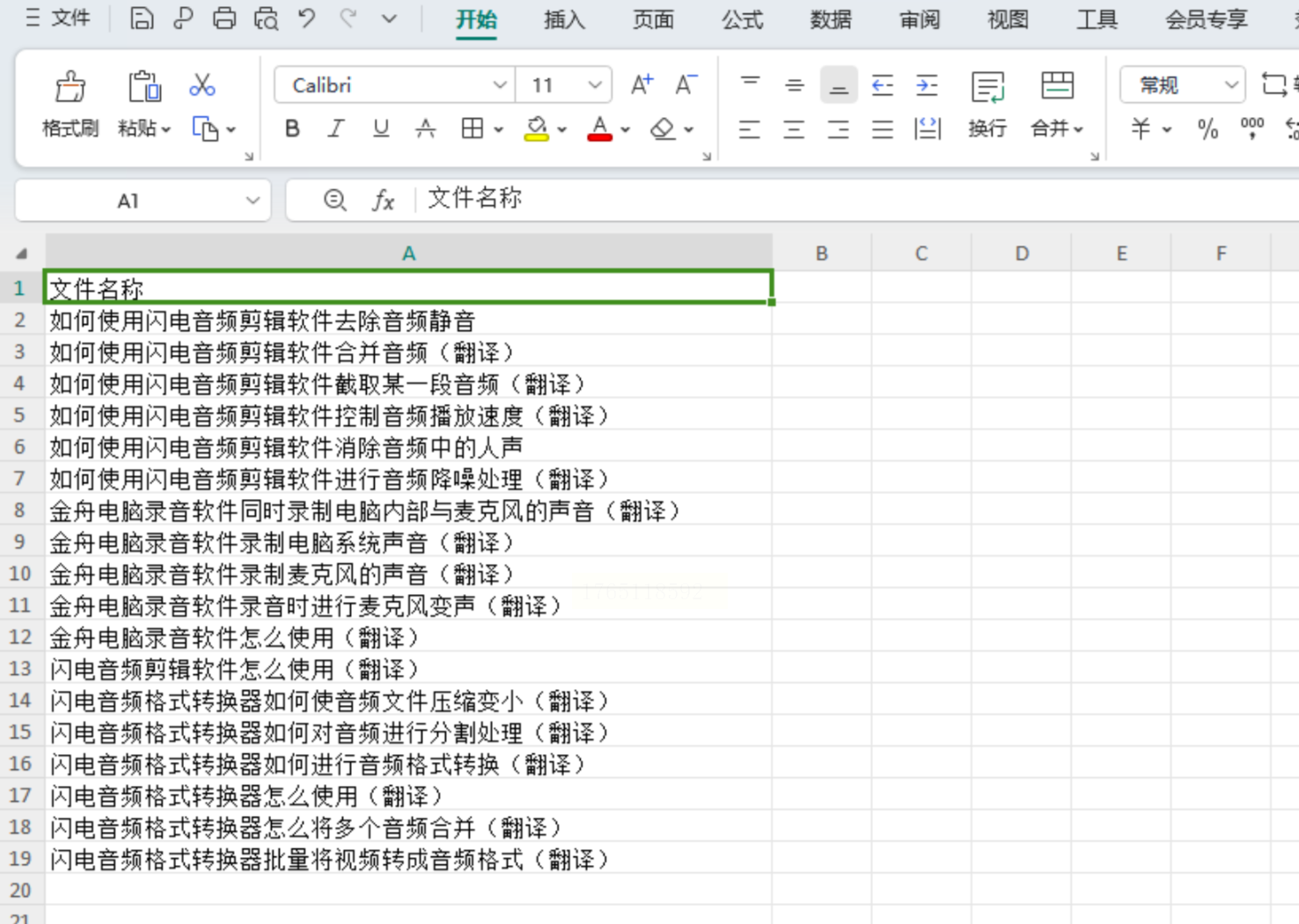Undo the last action
The height and width of the screenshot is (924, 1299).
(306, 18)
